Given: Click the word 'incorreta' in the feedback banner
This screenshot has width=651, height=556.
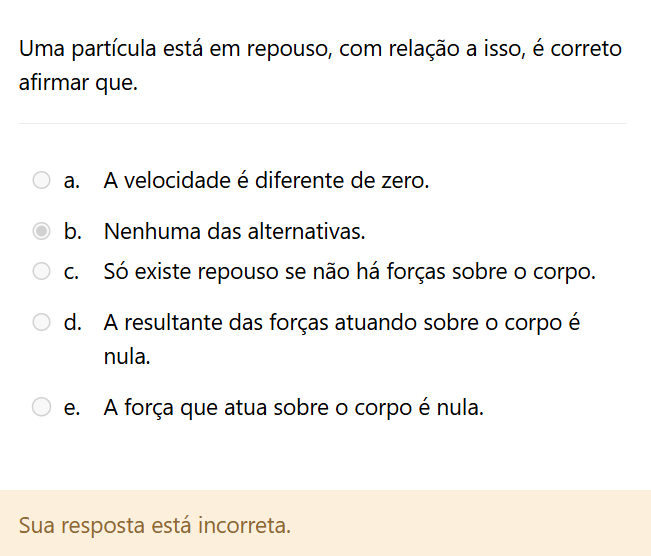Looking at the screenshot, I should pyautogui.click(x=249, y=524).
